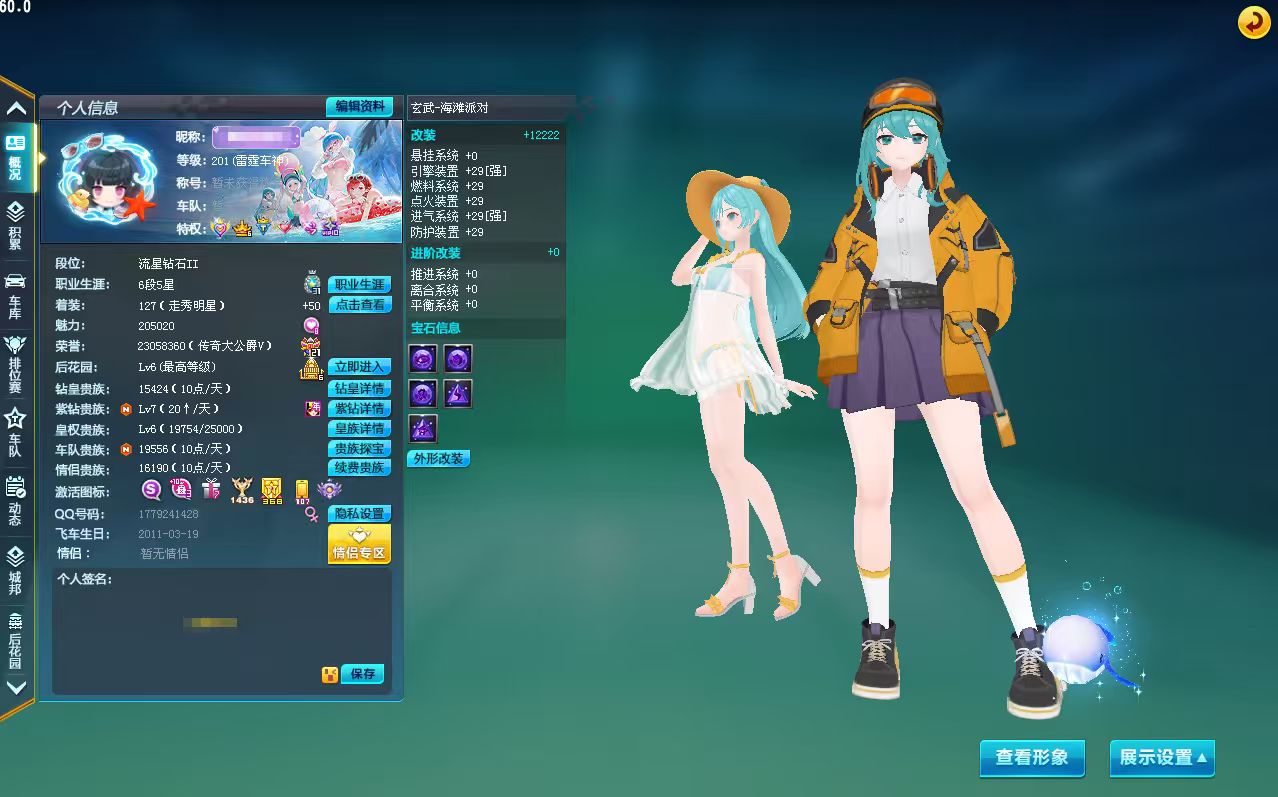Click the winged heart privilege icon

(x=221, y=228)
